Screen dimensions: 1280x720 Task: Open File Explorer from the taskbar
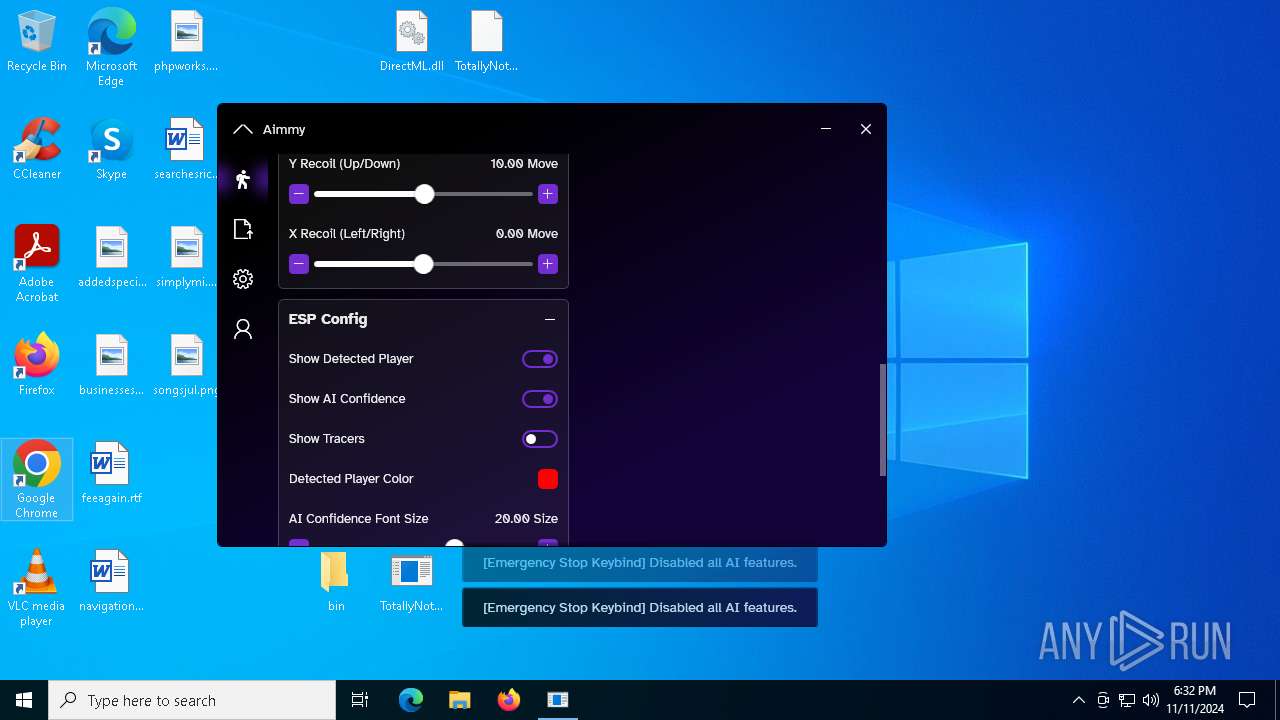pos(460,700)
